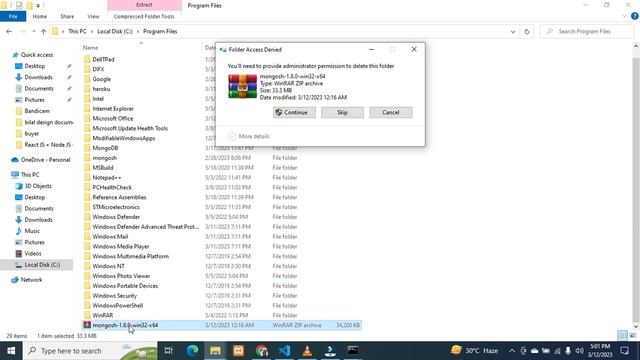Click the Search Program Files field
Screen dimensions: 640x360
587,31
